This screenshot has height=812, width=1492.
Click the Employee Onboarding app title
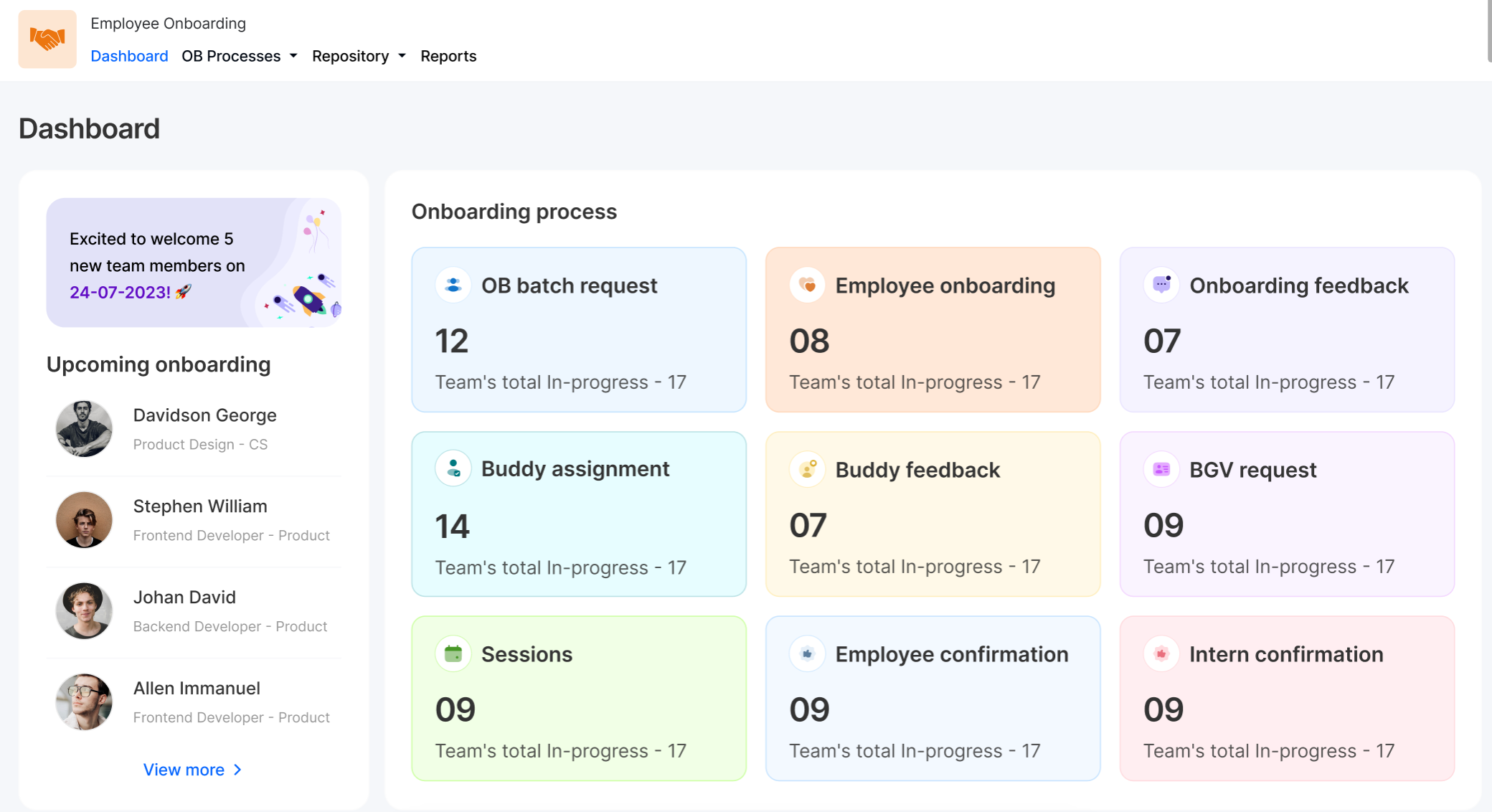pos(168,24)
